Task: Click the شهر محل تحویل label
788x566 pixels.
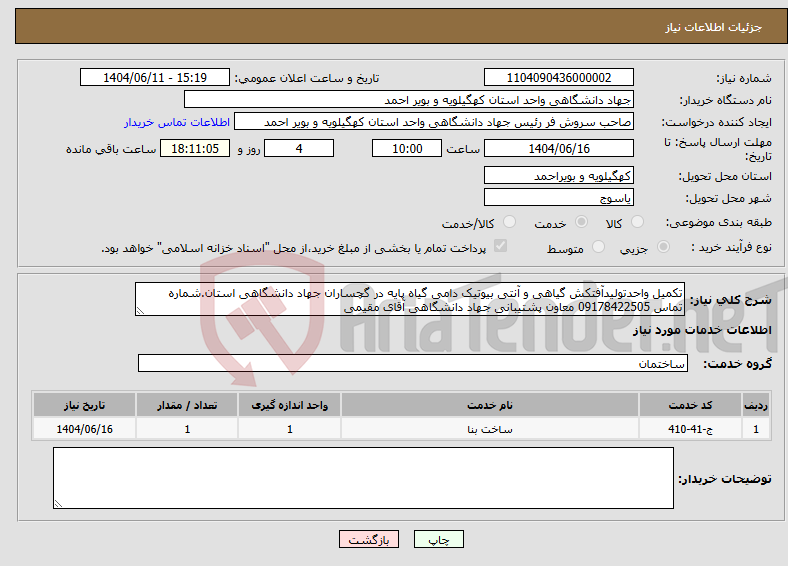Action: click(728, 198)
